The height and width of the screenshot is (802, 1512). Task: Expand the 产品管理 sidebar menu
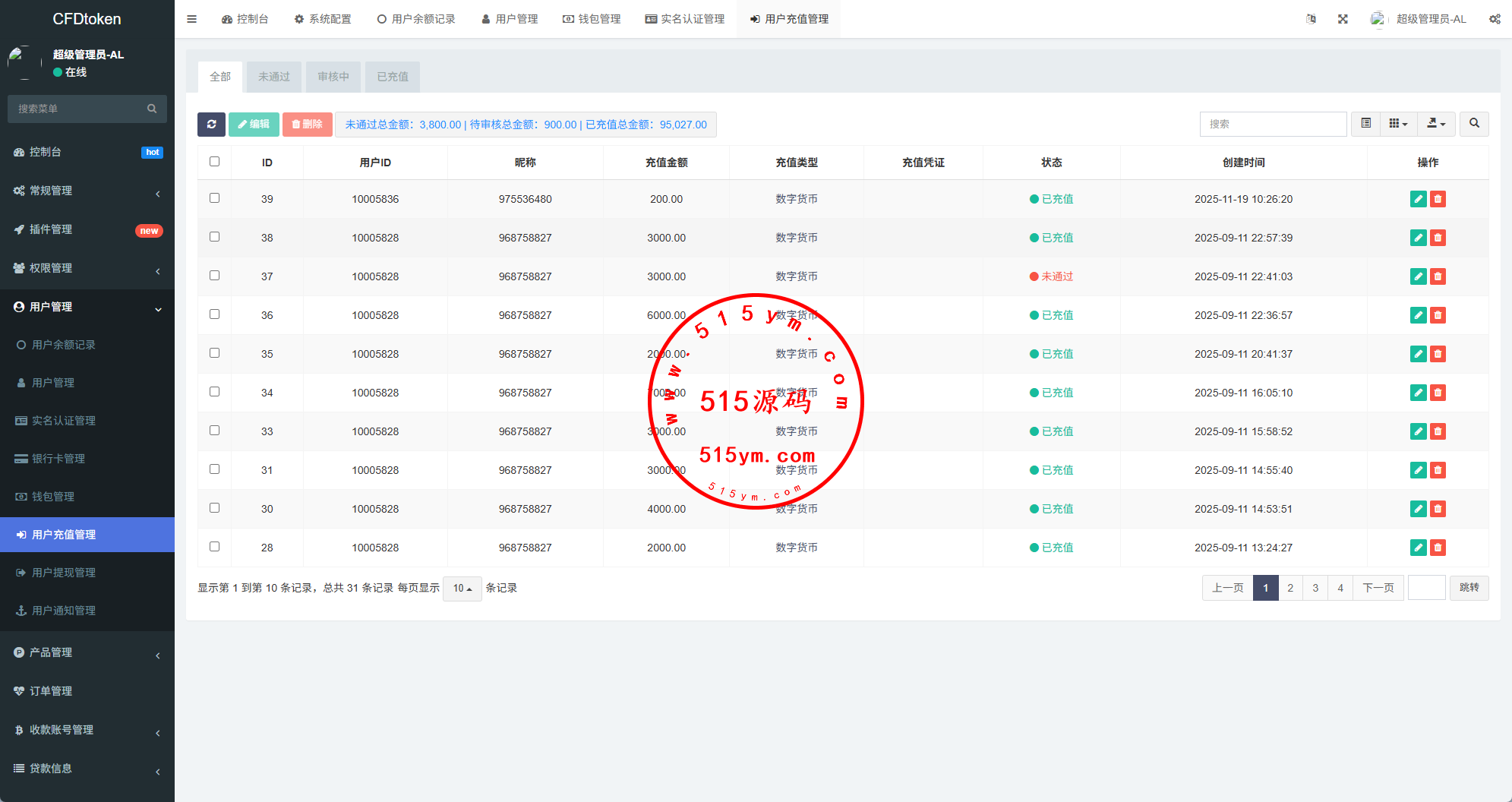[87, 652]
